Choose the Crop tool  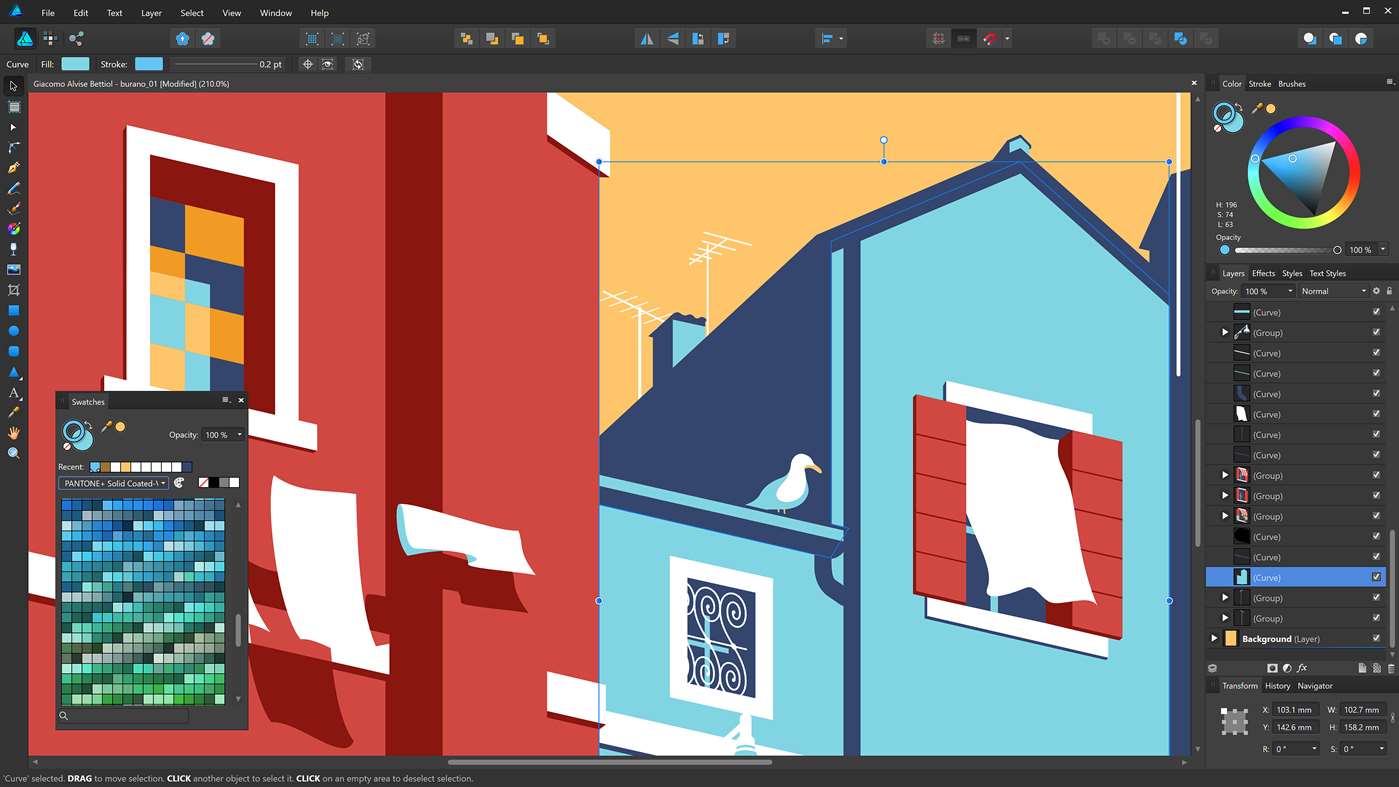14,290
